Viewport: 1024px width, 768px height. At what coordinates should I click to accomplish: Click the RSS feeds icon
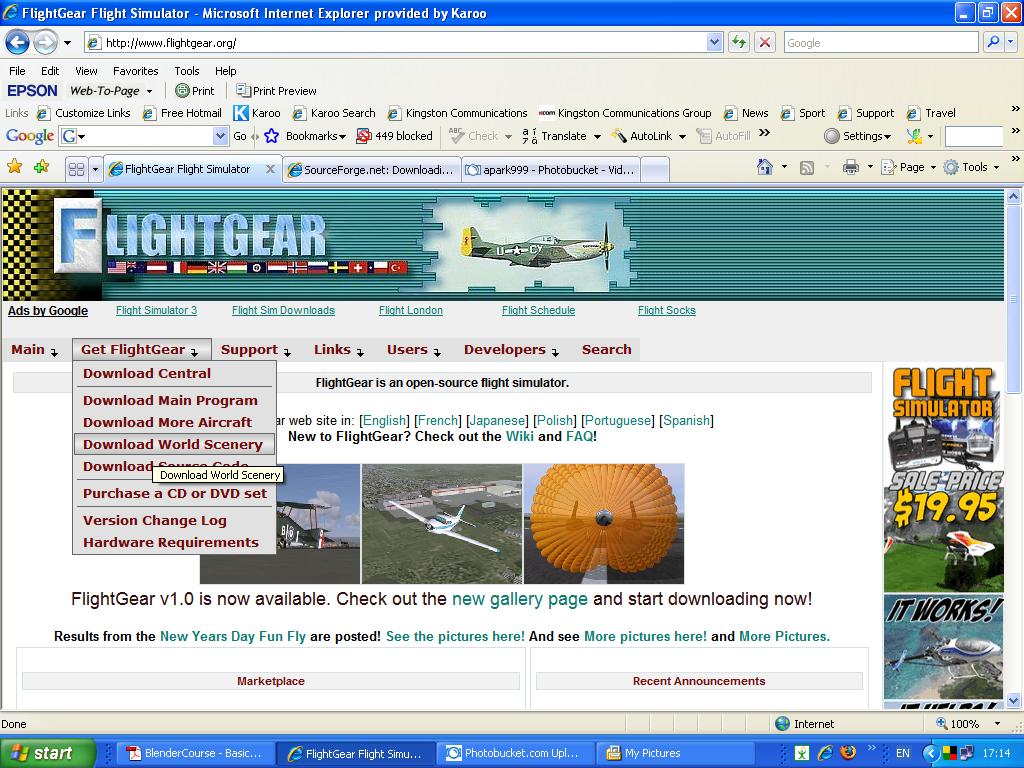coord(807,168)
